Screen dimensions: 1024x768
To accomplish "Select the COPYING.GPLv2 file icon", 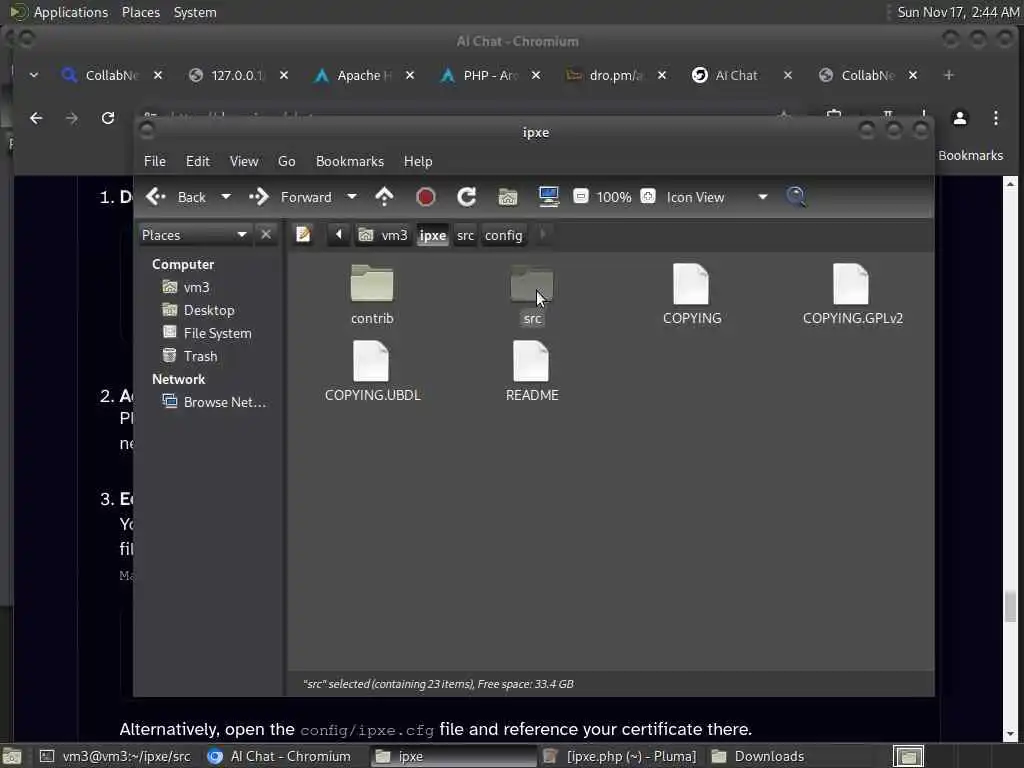I will pos(851,283).
